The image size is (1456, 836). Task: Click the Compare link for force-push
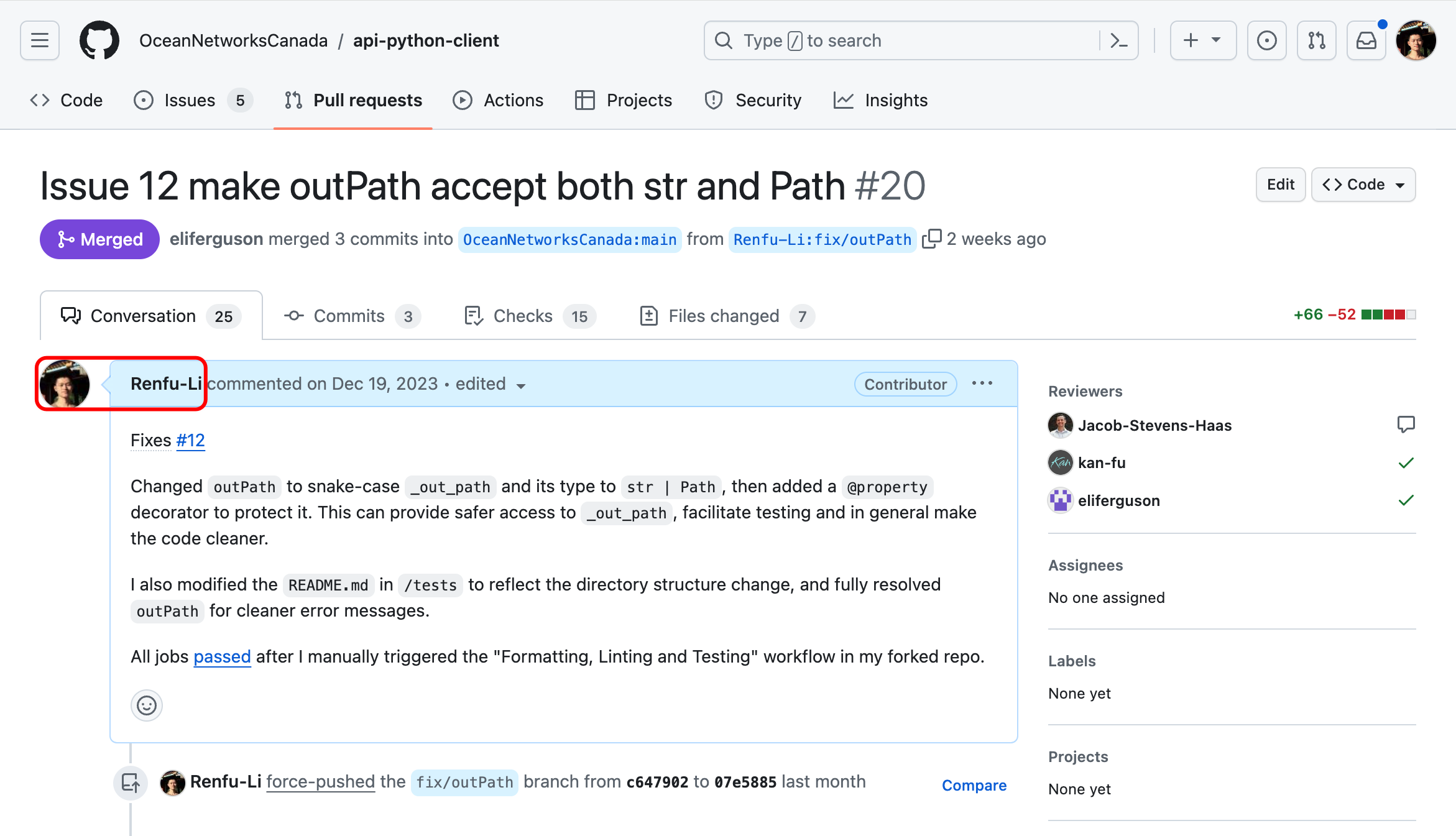[x=974, y=785]
